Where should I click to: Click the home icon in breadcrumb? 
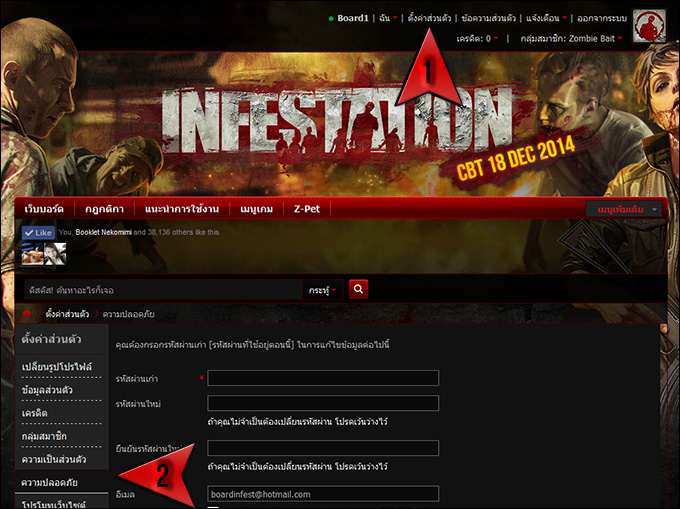point(27,314)
